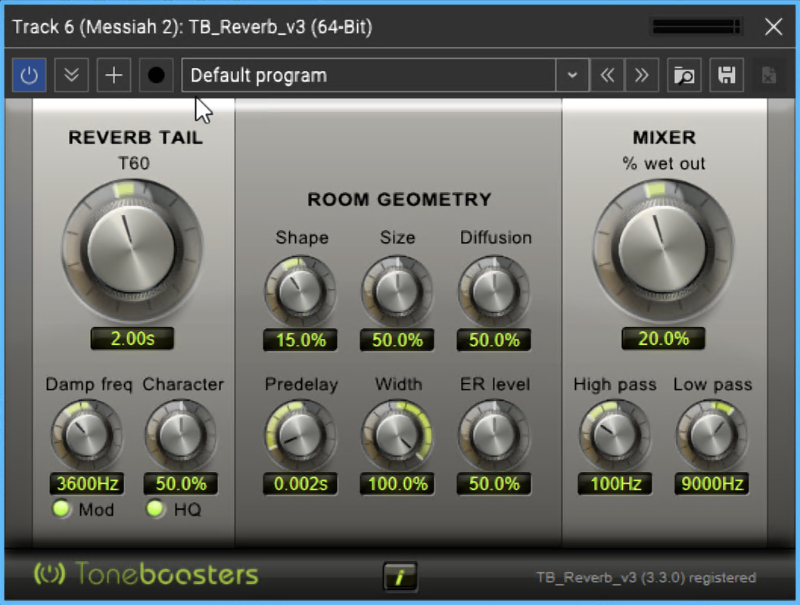Toggle the Mod LED switch
This screenshot has width=800, height=605.
click(60, 510)
